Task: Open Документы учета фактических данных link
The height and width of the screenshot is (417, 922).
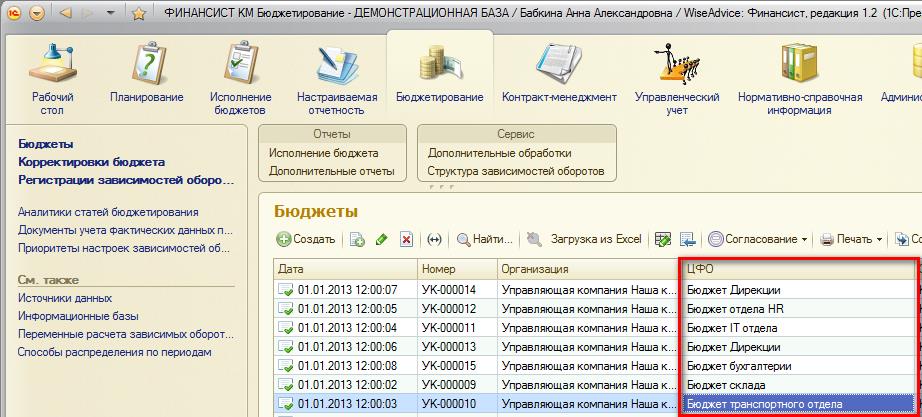Action: click(x=125, y=230)
